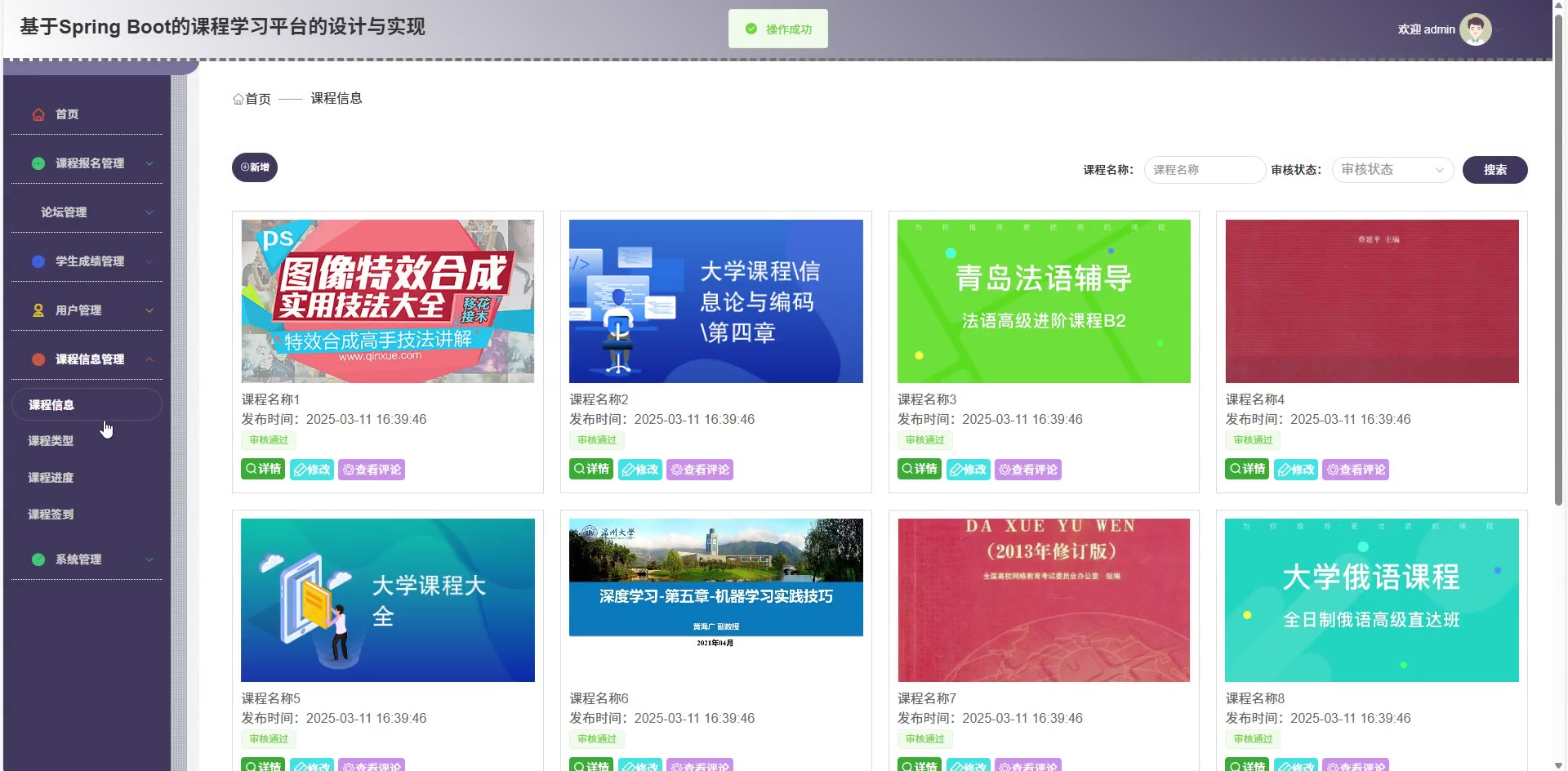The height and width of the screenshot is (771, 1568).
Task: Open the 大学课程信息论与编码 course thumbnail
Action: coord(716,301)
